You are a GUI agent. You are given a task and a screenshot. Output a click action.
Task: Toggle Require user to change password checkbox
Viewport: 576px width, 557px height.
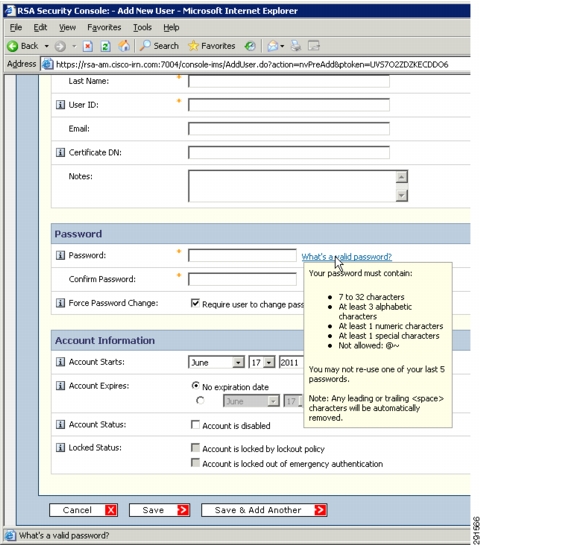(195, 303)
